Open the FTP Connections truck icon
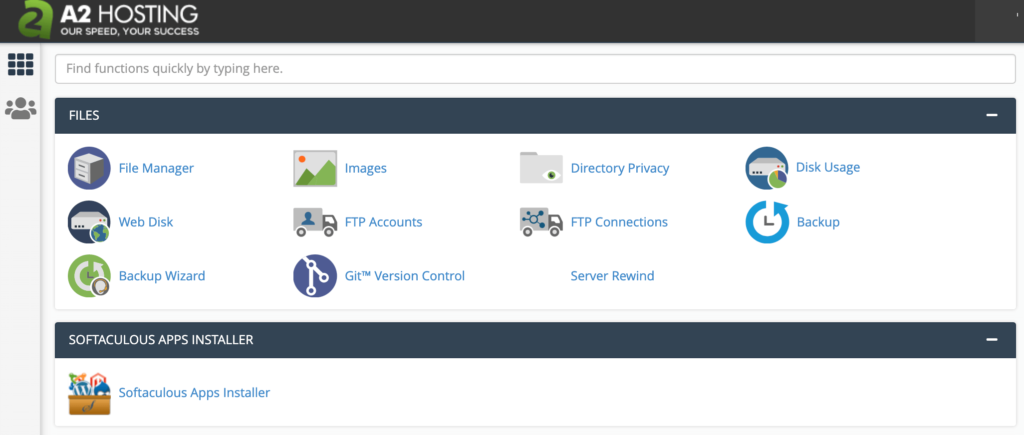This screenshot has height=435, width=1024. (541, 222)
